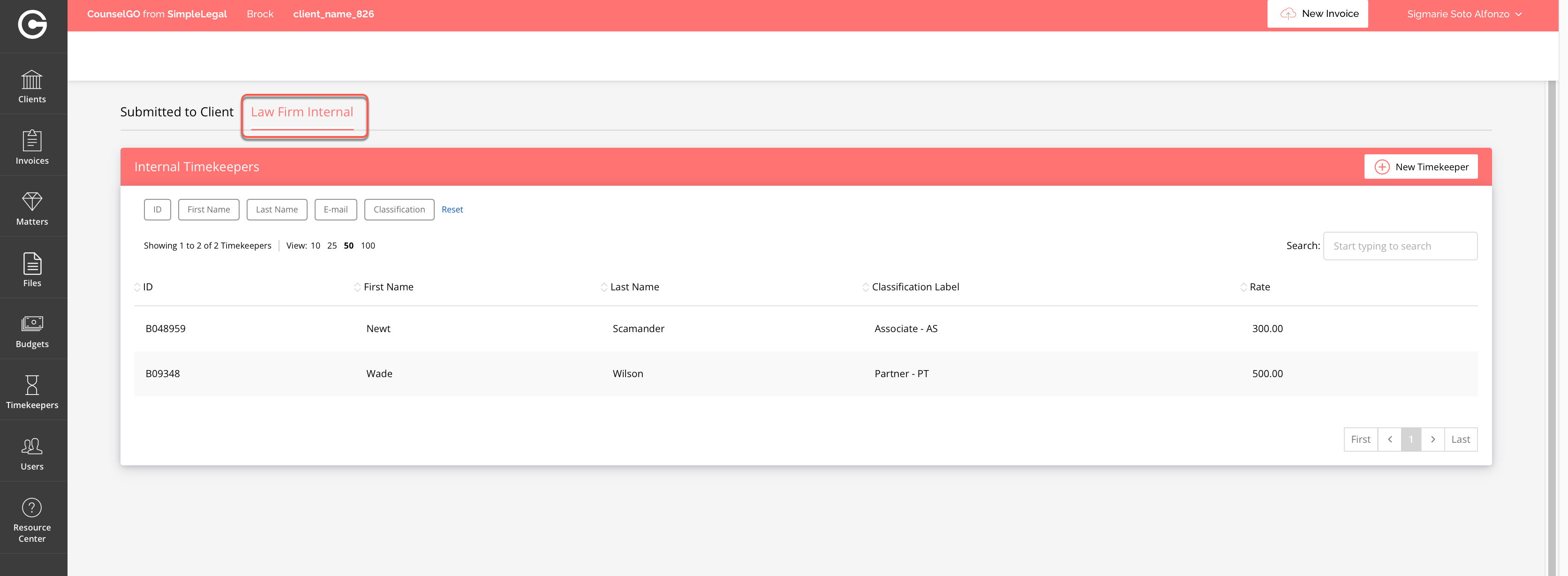The width and height of the screenshot is (1568, 576).
Task: Open the Files section icon
Action: tap(32, 269)
